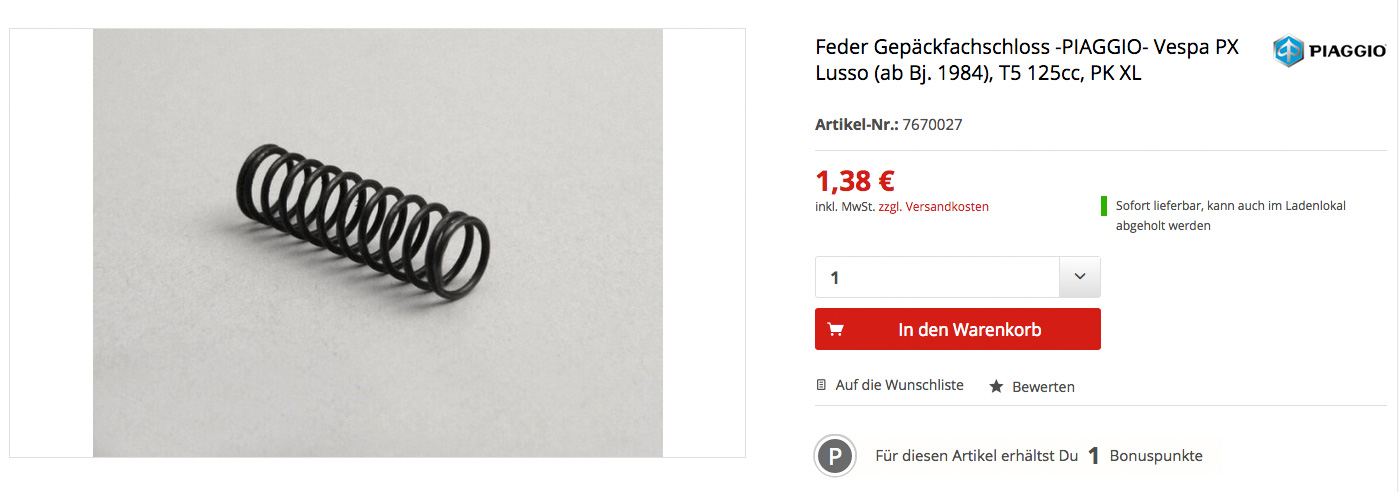
Task: Open the black spring product image
Action: (x=378, y=243)
